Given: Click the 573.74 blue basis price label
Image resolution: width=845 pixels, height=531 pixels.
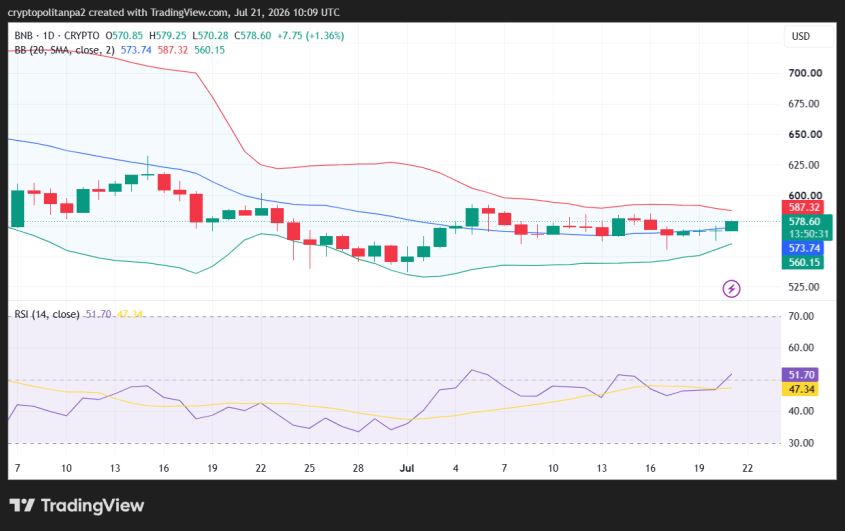Looking at the screenshot, I should point(803,249).
